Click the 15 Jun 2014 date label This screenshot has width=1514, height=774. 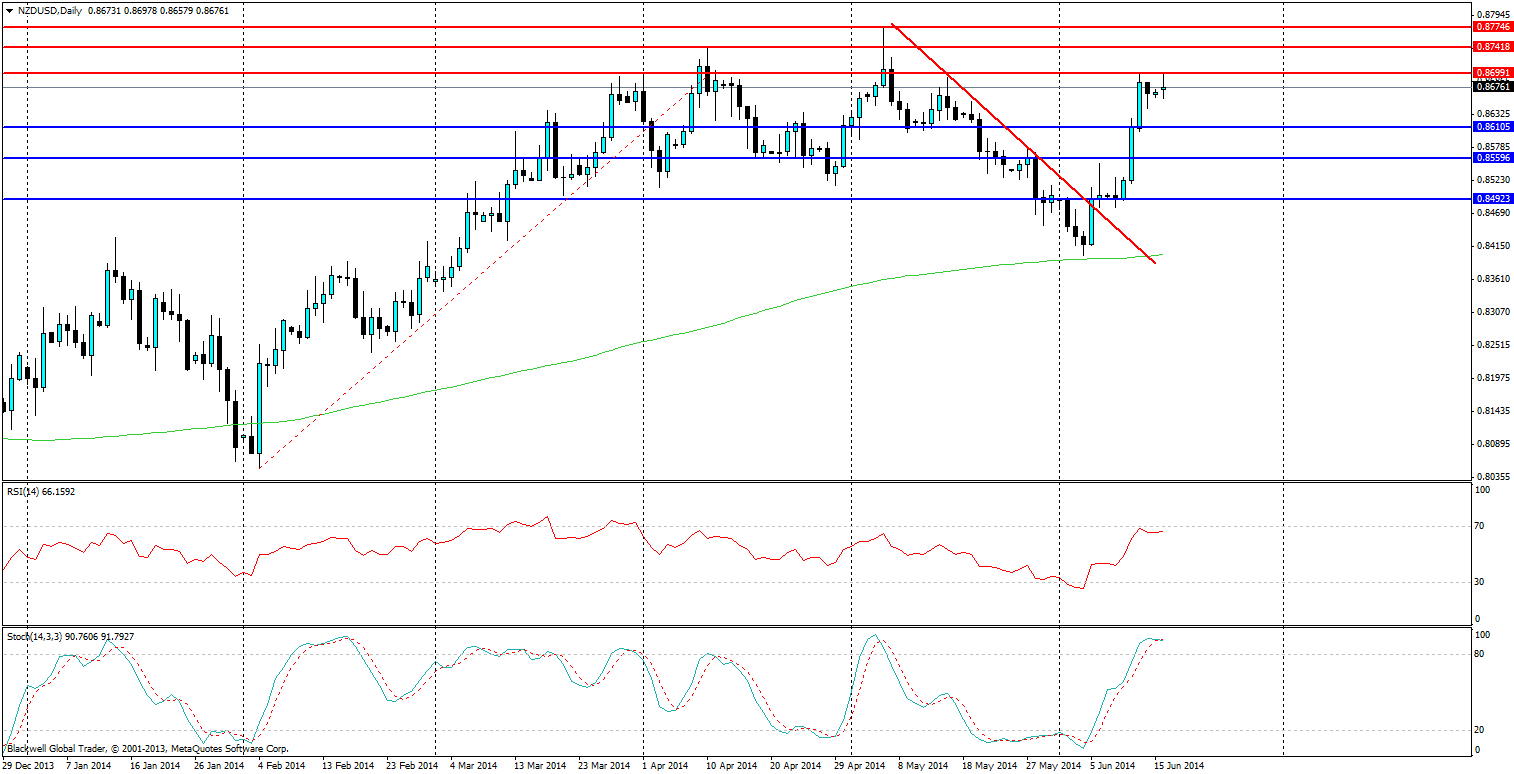(1180, 766)
